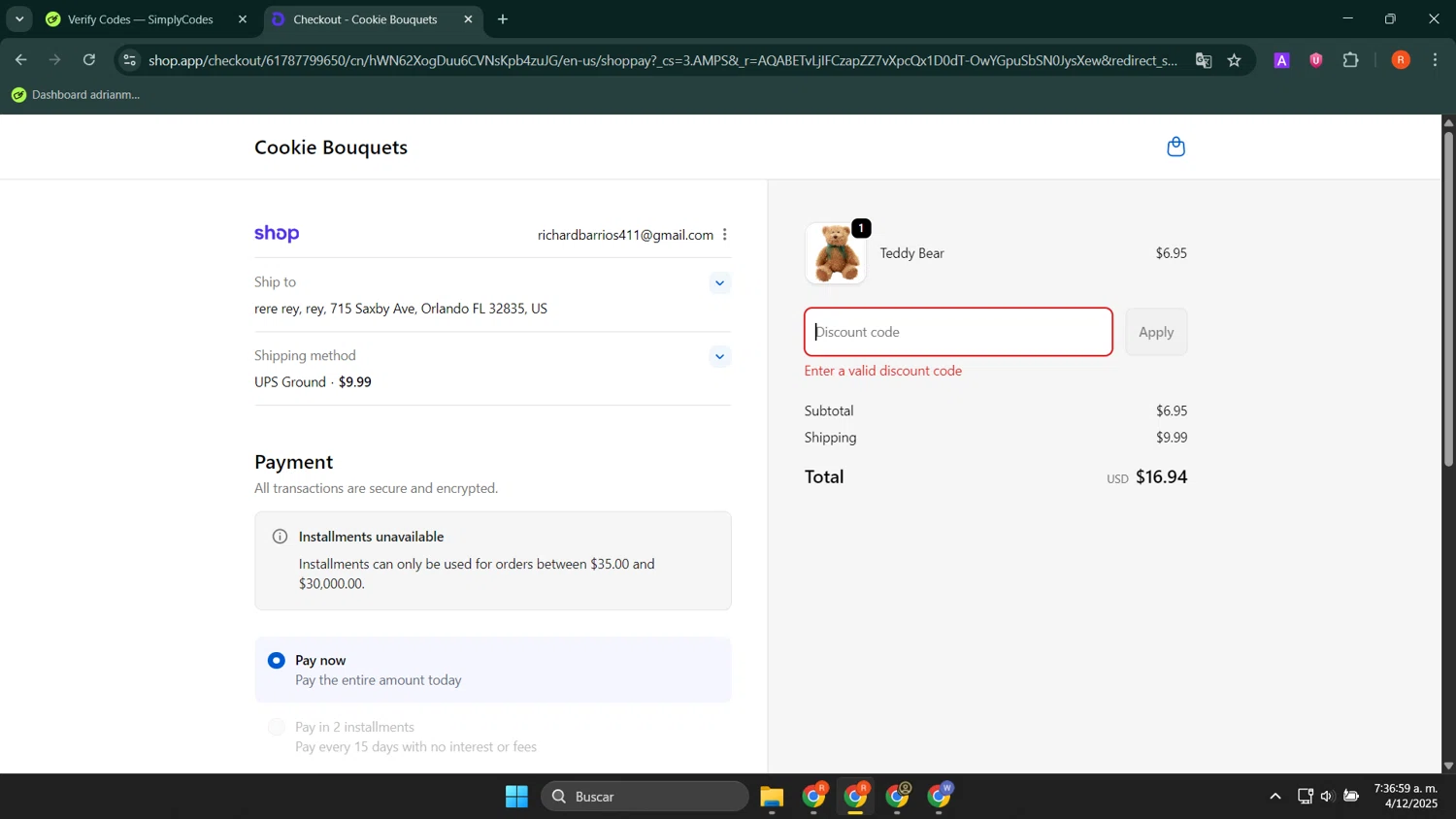Click the 'Enter a valid discount code' error
Screen dimensions: 1456x819
tap(883, 371)
